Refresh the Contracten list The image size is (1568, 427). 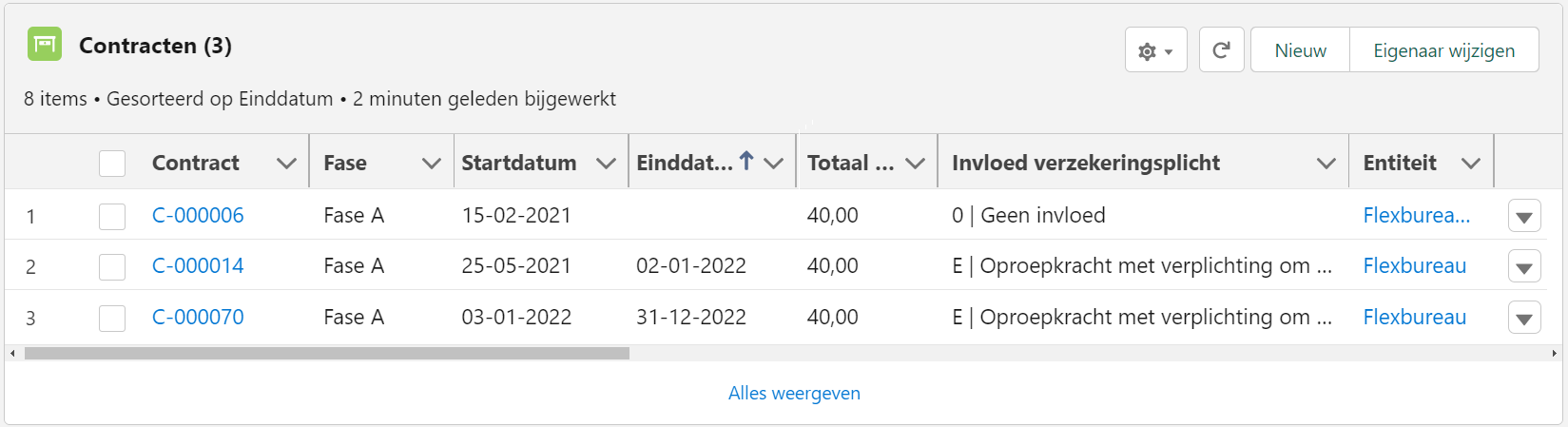1221,50
